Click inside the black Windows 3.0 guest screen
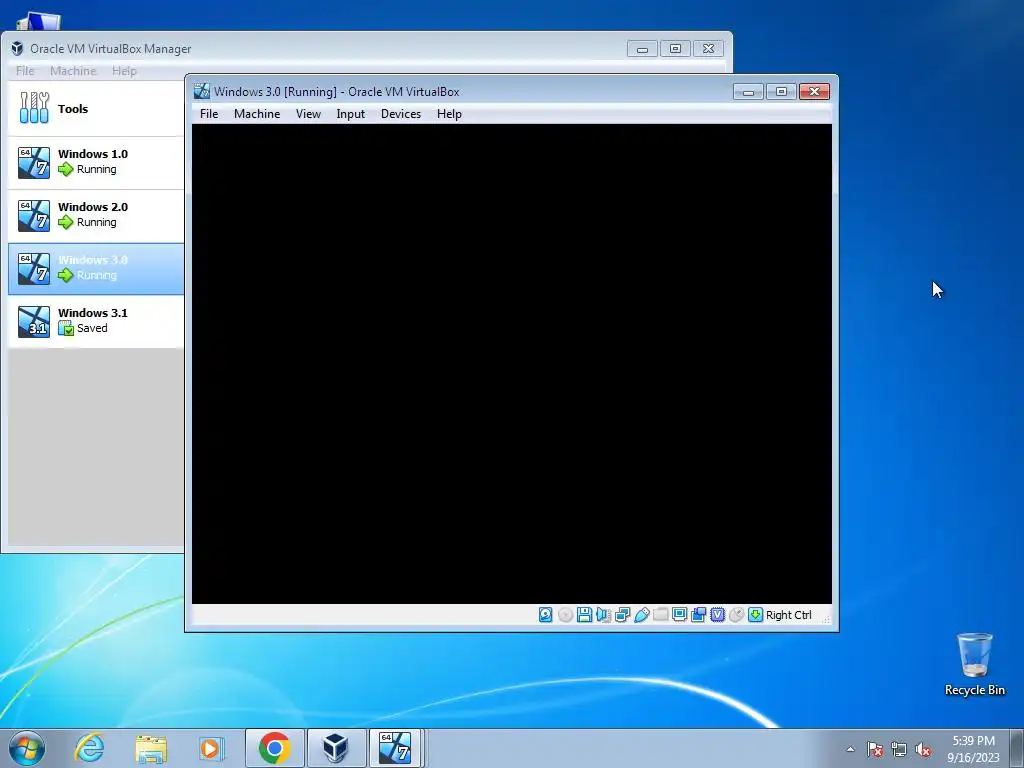Image resolution: width=1024 pixels, height=768 pixels. click(x=511, y=364)
